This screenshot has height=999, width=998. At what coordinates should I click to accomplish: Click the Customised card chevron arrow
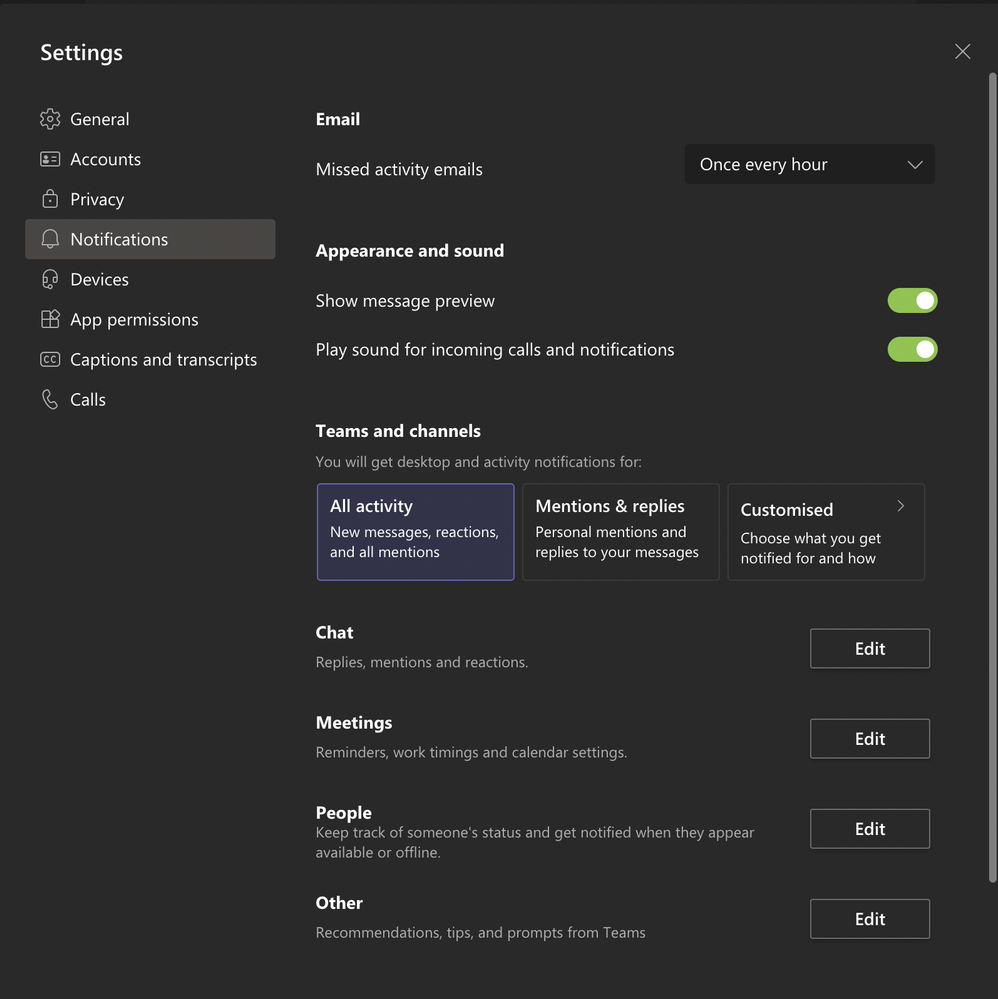(900, 506)
